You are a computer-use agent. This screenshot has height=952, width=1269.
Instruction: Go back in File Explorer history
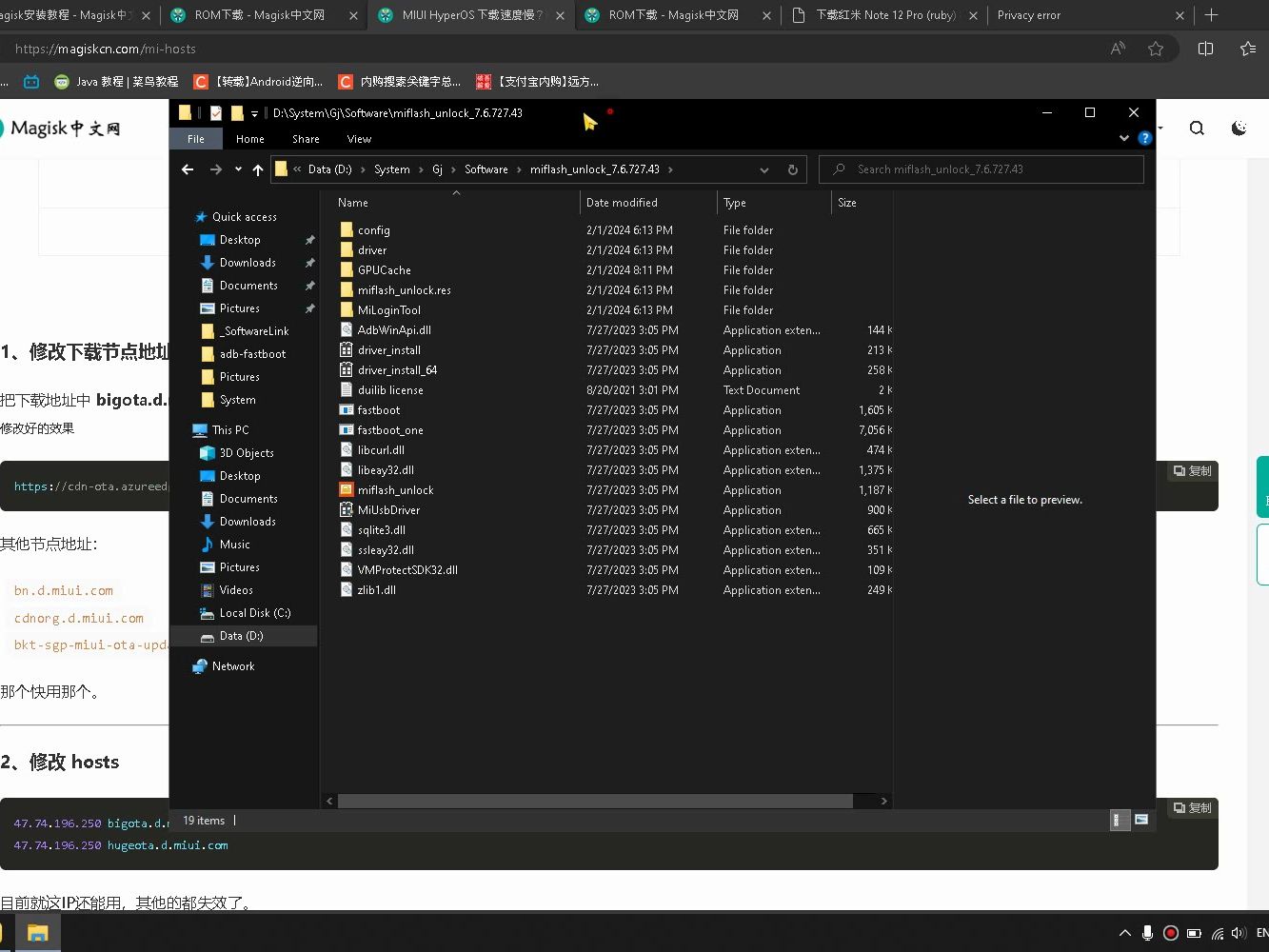tap(188, 169)
